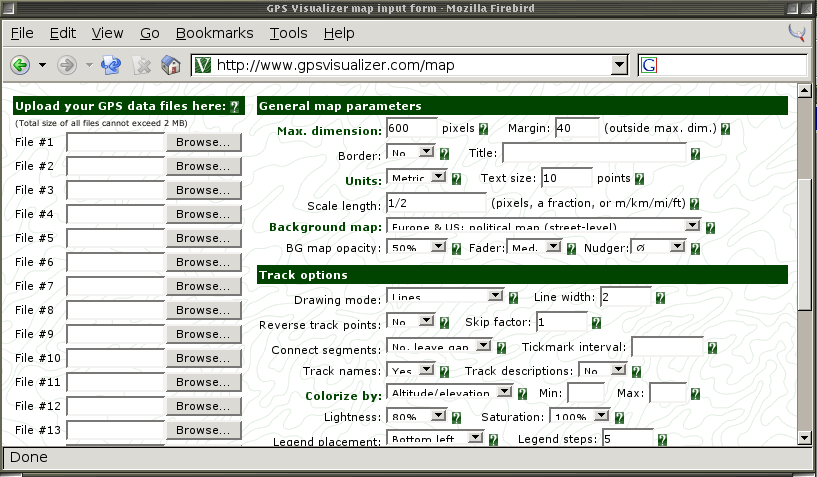Click the Home toolbar icon
The width and height of the screenshot is (817, 477).
pyautogui.click(x=170, y=65)
